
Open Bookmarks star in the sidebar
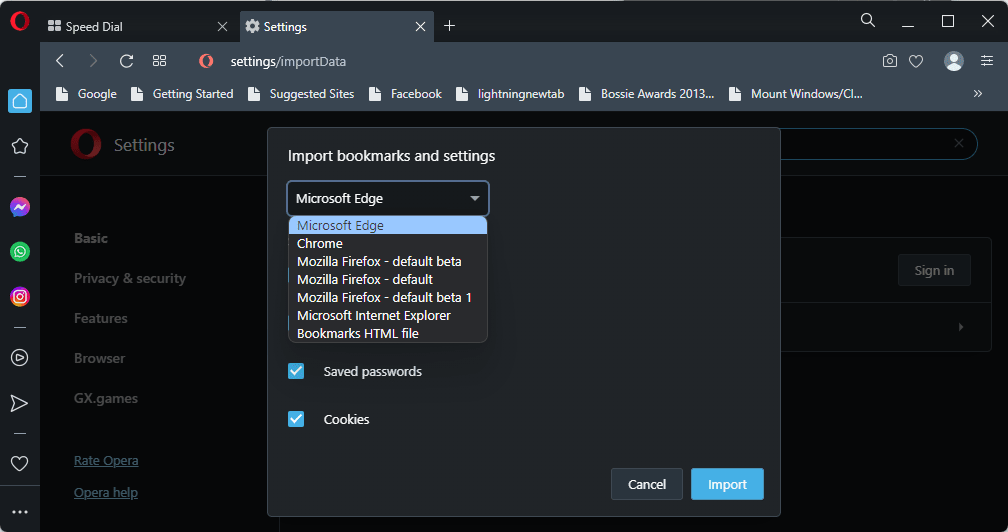click(20, 146)
